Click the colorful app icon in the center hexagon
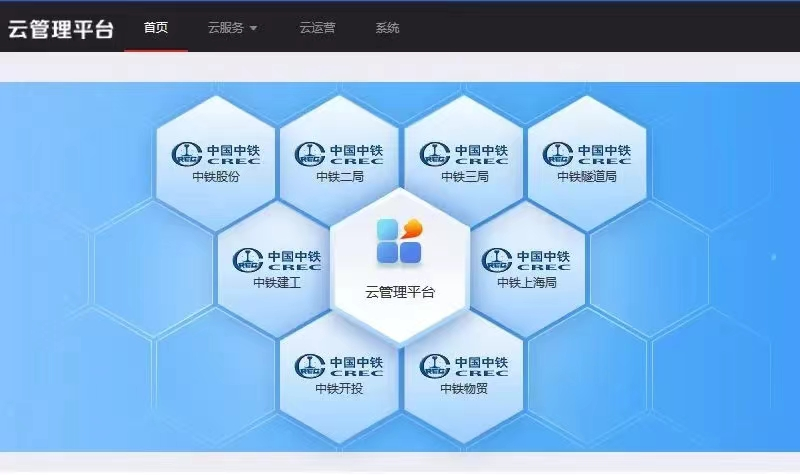This screenshot has width=800, height=475. [x=400, y=242]
